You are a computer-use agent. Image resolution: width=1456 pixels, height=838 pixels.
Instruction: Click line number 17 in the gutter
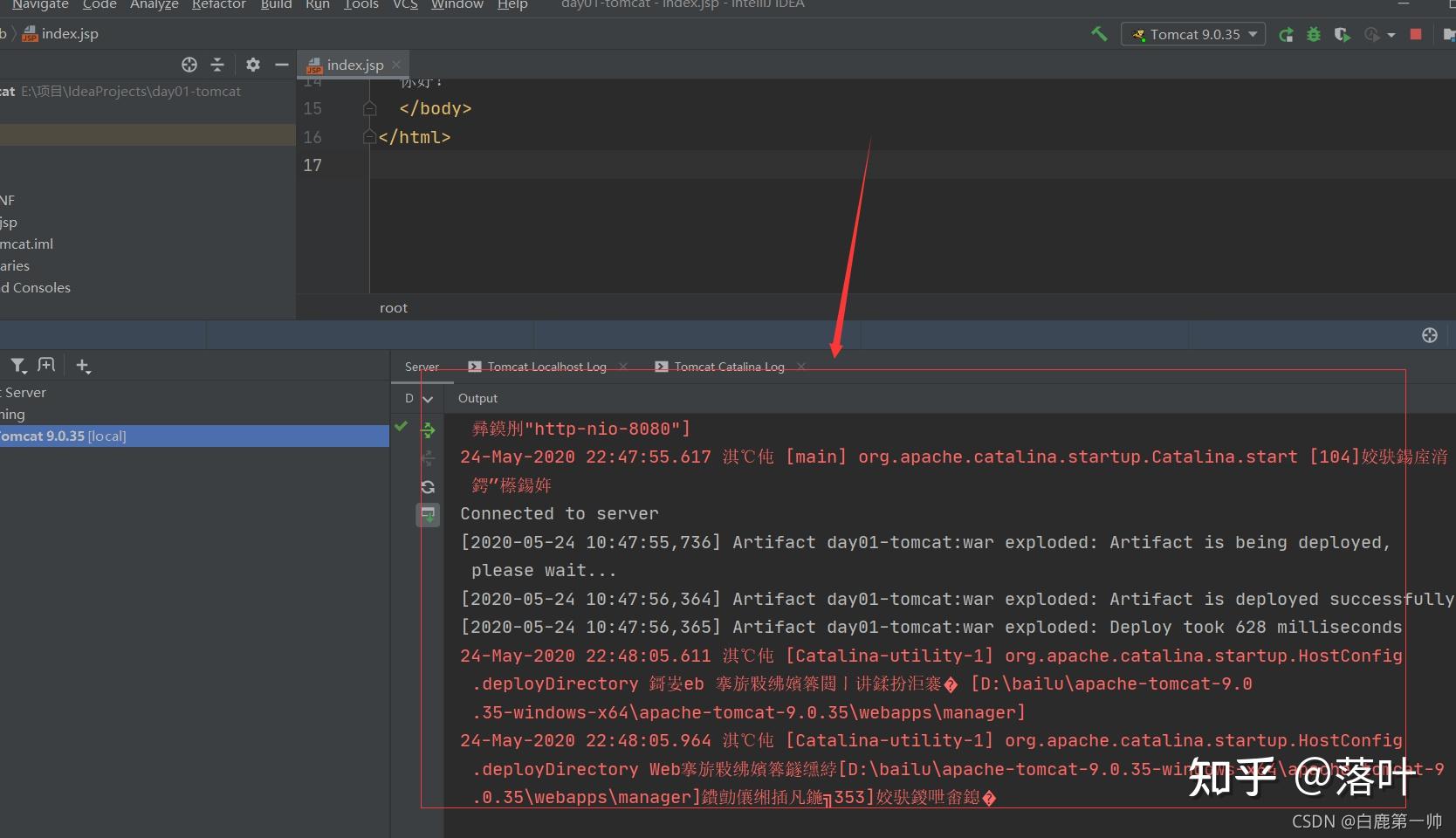312,165
